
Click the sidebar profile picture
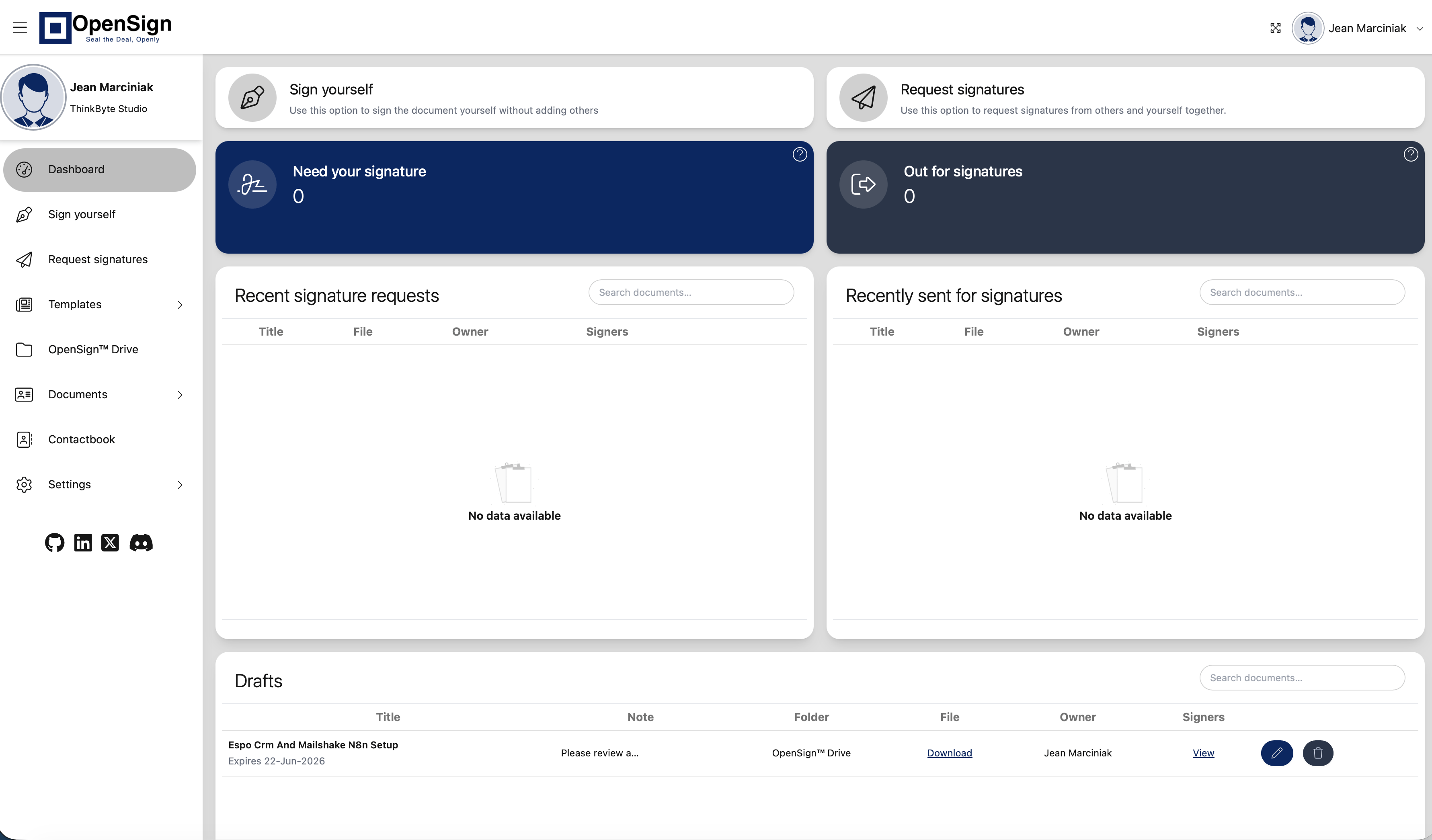(33, 97)
